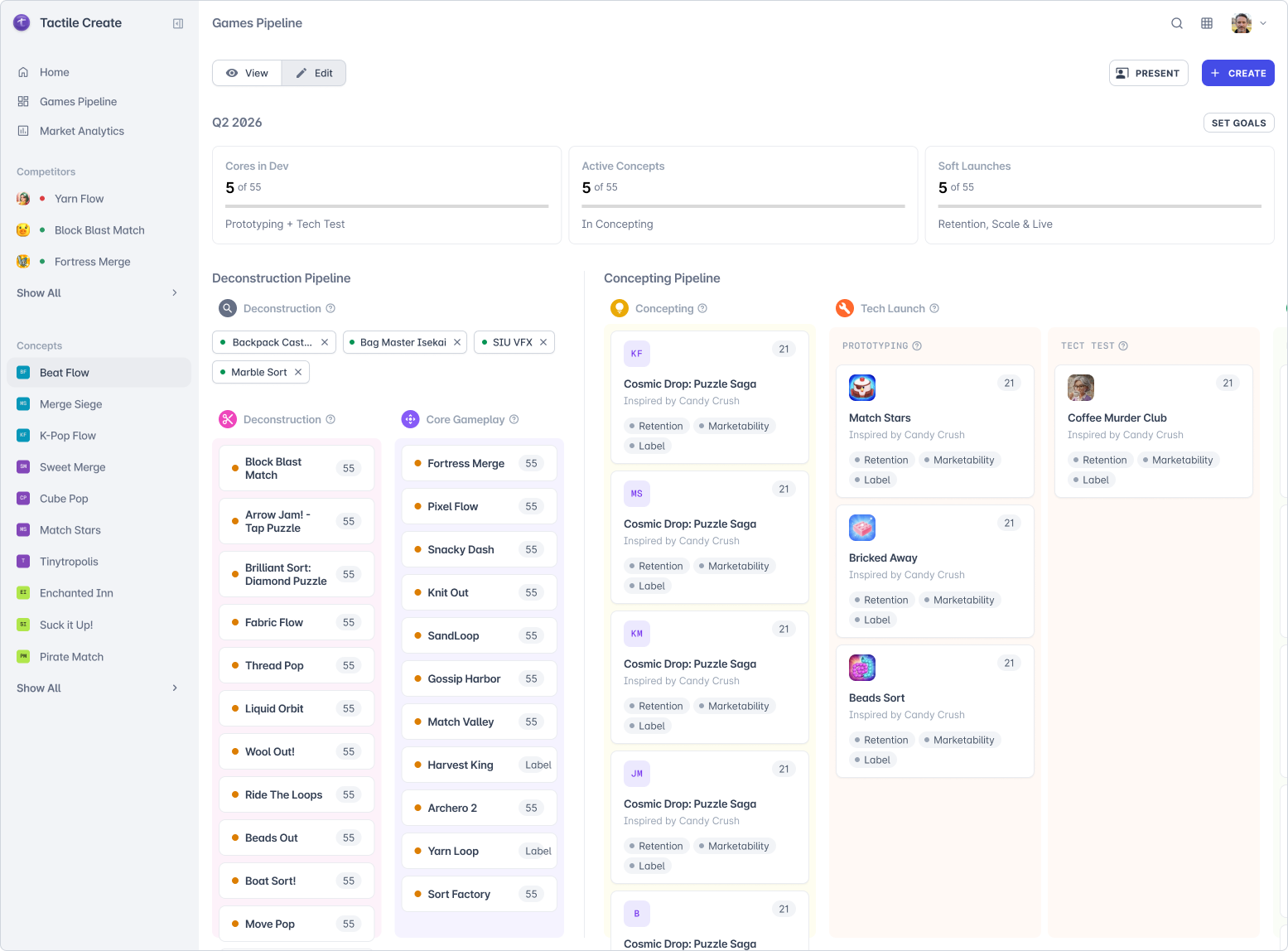Open Market Analytics in sidebar
Image resolution: width=1288 pixels, height=951 pixels.
tap(99, 131)
